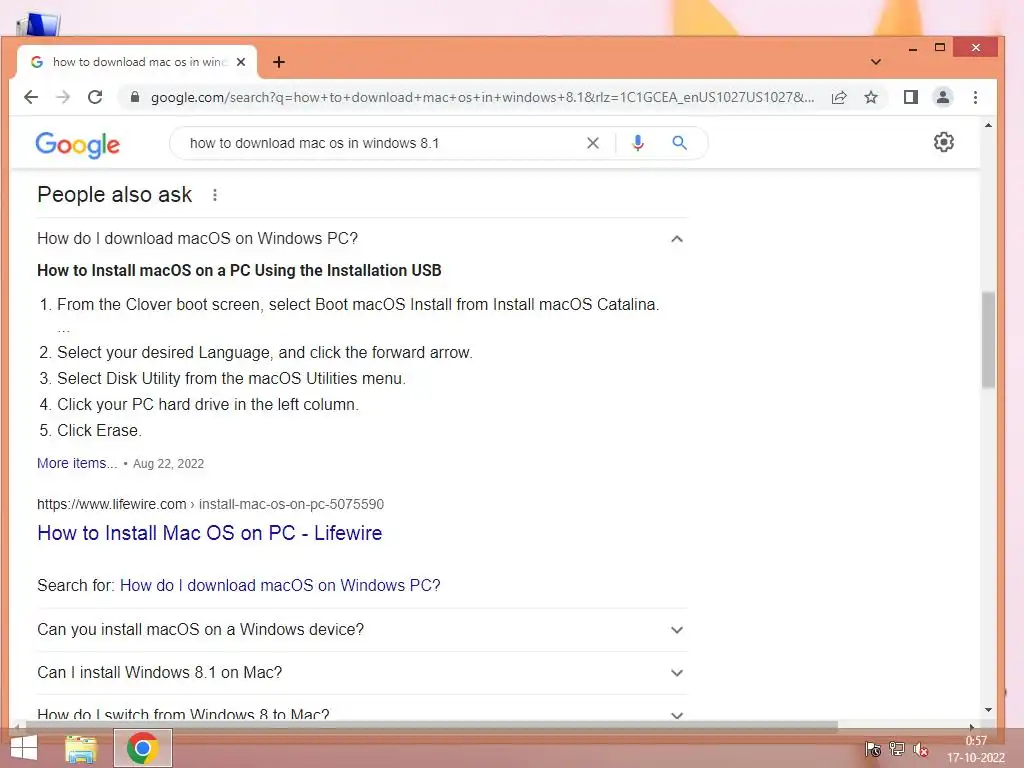The height and width of the screenshot is (768, 1024).
Task: Open the Windows Start button
Action: coord(24,748)
